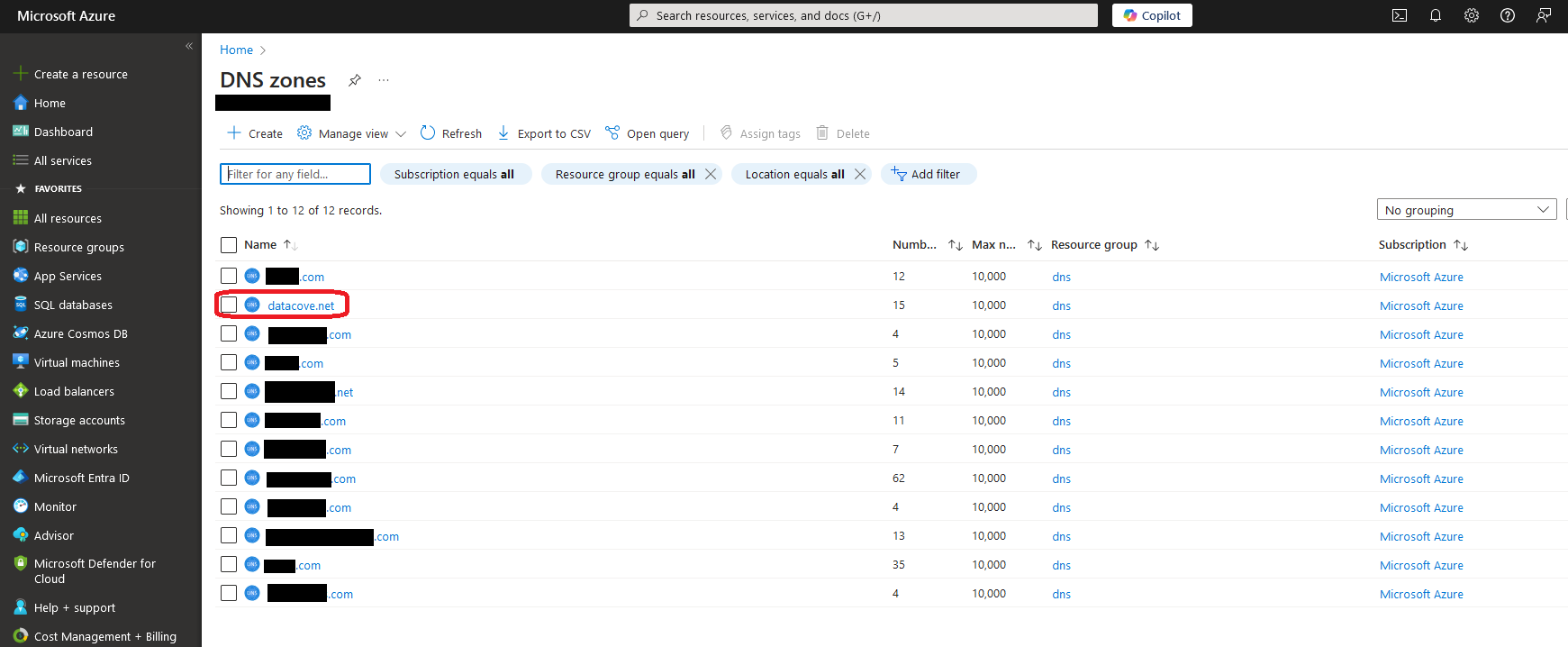Open the more options ellipsis menu
Viewport: 1568px width, 647px height.
coord(384,80)
